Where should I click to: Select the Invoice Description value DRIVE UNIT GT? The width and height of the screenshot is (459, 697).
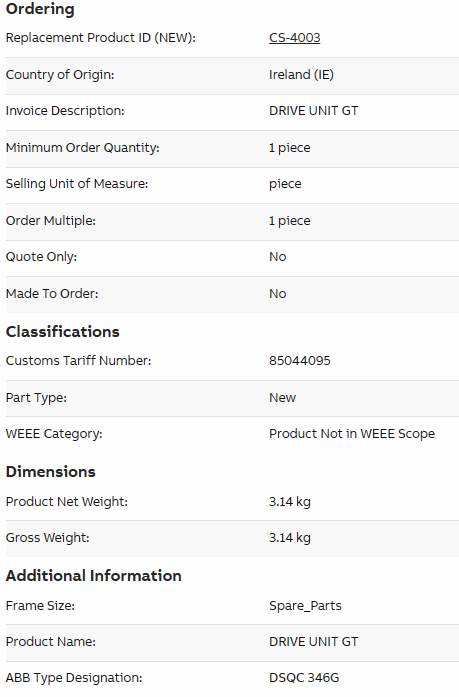pos(313,111)
